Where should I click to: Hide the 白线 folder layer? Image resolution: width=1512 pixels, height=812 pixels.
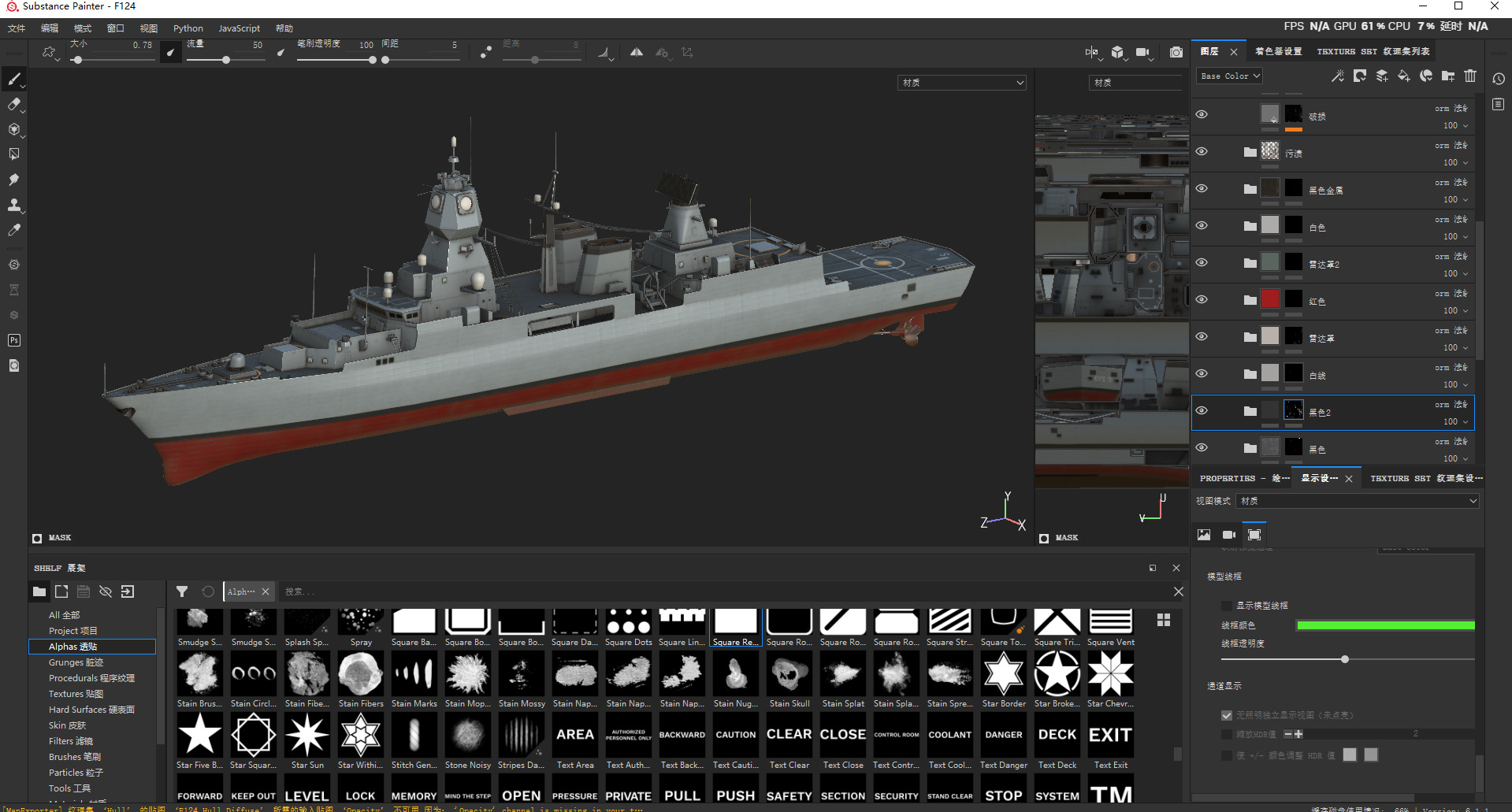point(1202,373)
